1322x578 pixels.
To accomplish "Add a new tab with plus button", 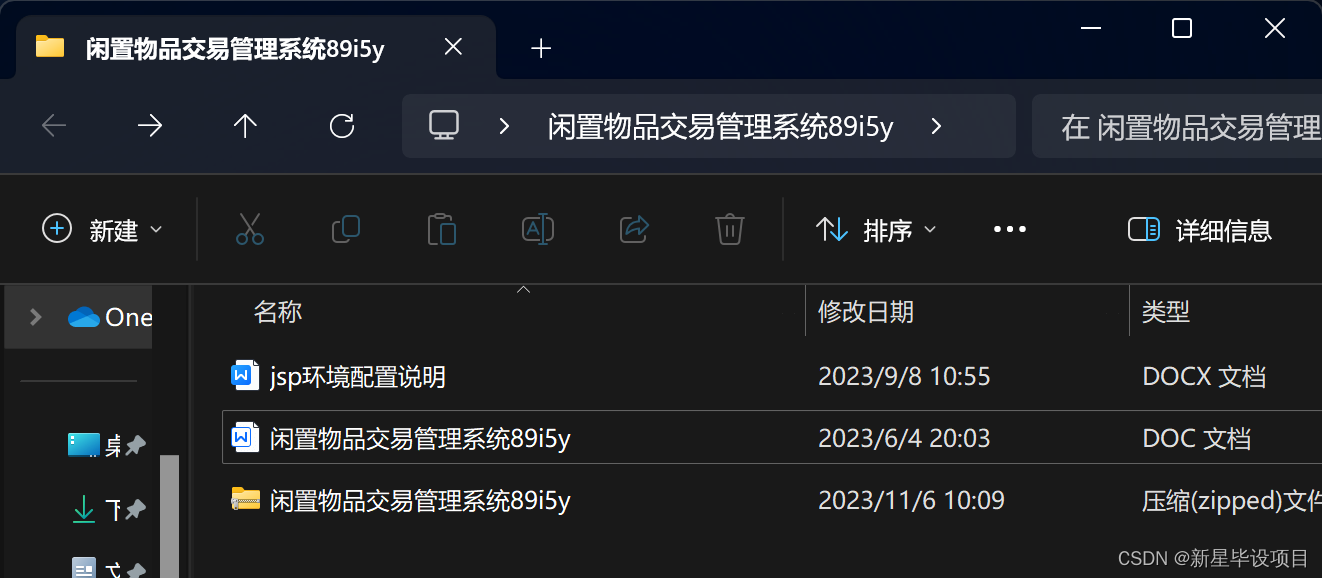I will pyautogui.click(x=541, y=48).
